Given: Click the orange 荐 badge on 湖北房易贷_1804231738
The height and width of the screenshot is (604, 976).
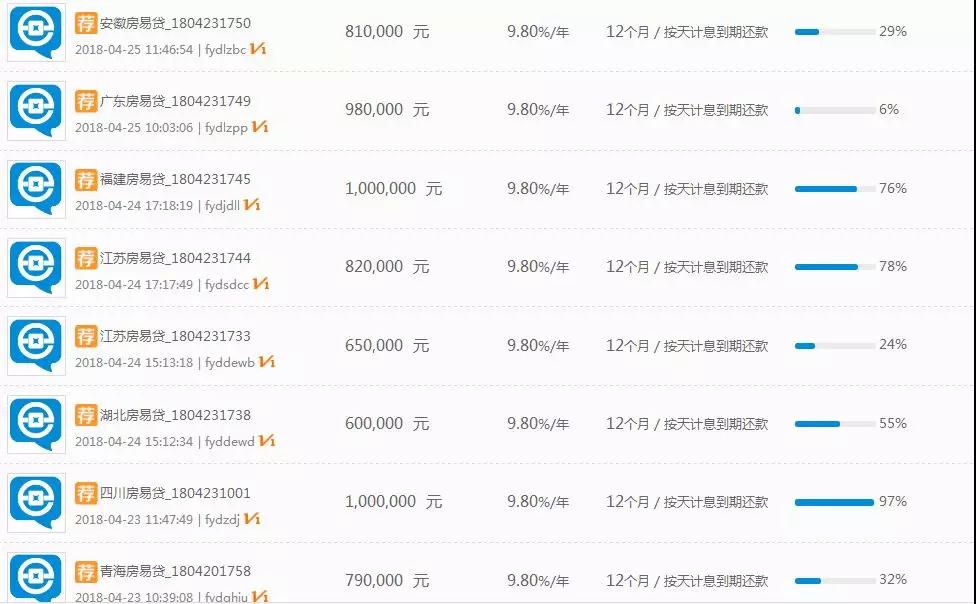Looking at the screenshot, I should (x=86, y=414).
